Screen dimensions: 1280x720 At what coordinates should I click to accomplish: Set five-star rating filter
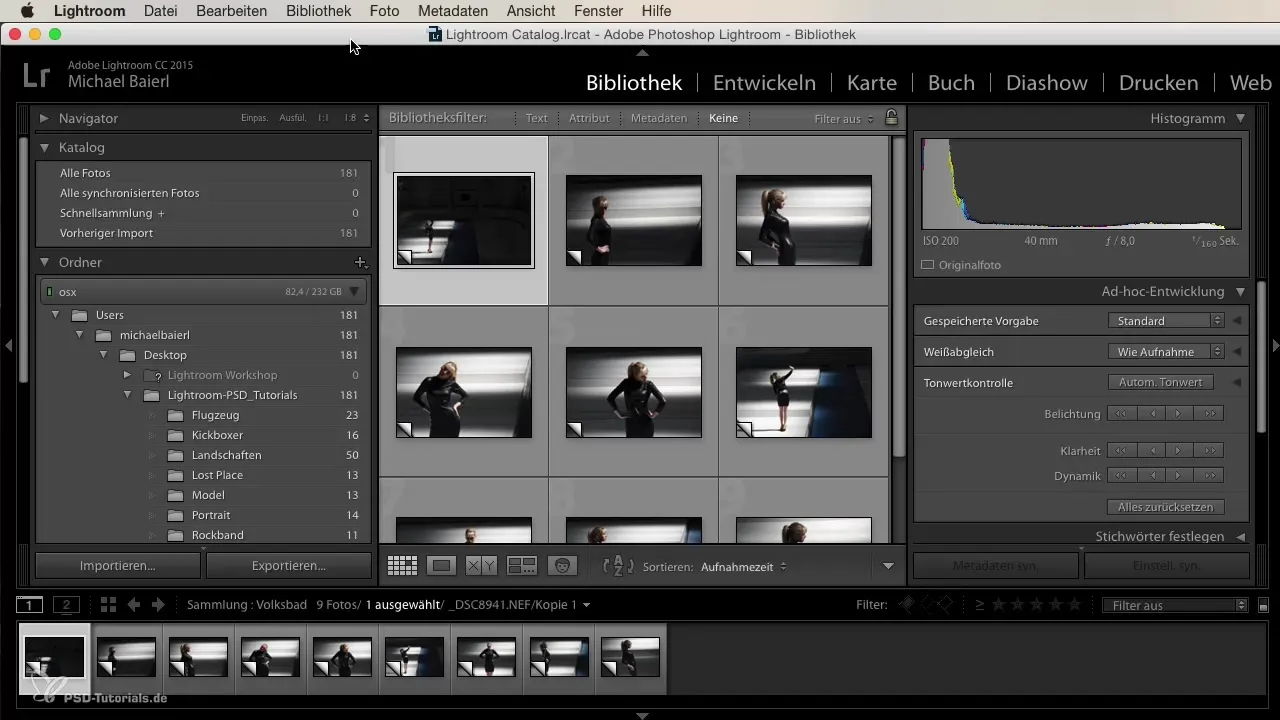1075,605
